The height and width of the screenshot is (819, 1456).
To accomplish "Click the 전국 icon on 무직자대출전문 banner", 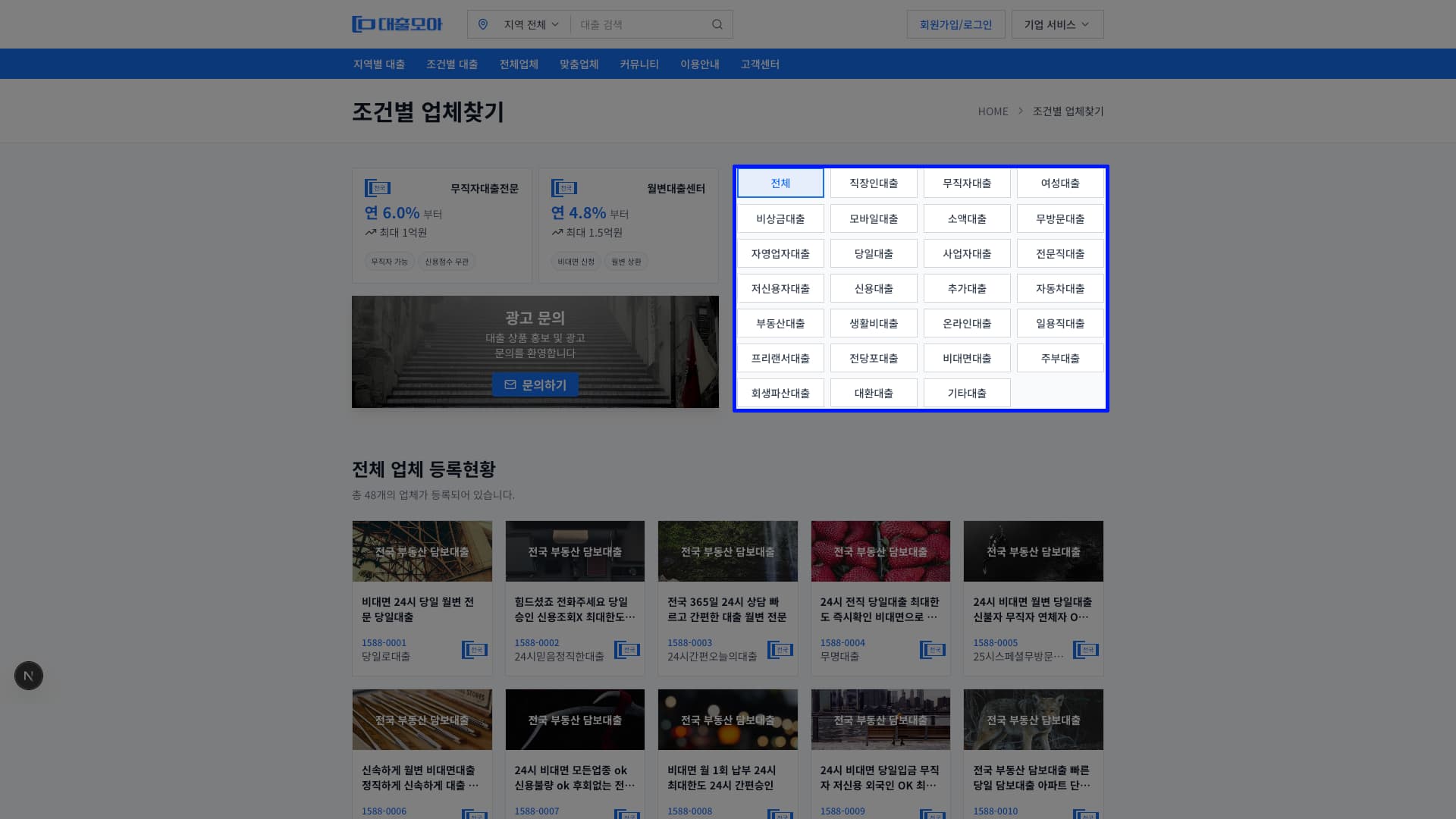I will (378, 187).
